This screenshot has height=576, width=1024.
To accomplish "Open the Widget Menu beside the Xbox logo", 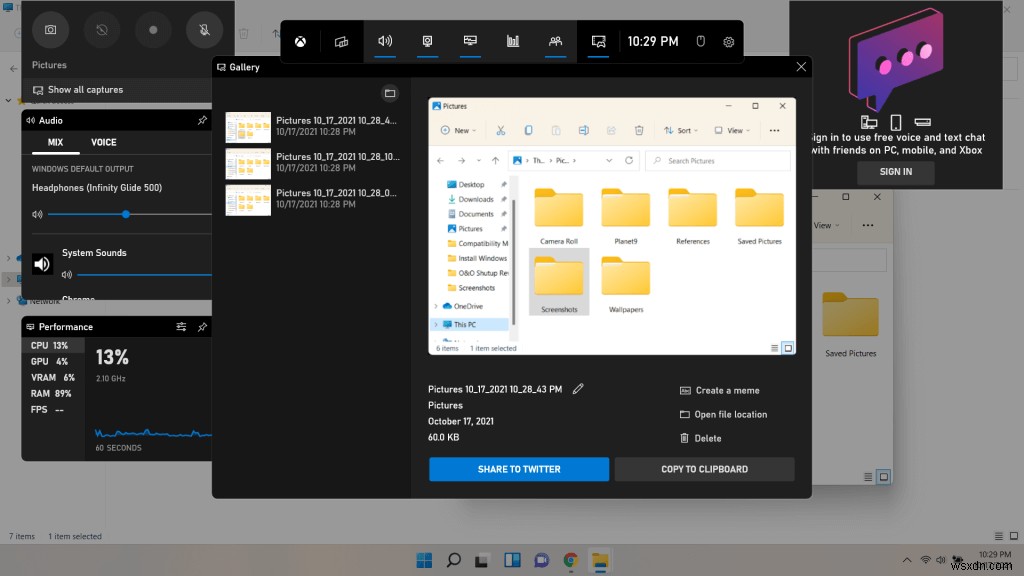I will pyautogui.click(x=341, y=41).
